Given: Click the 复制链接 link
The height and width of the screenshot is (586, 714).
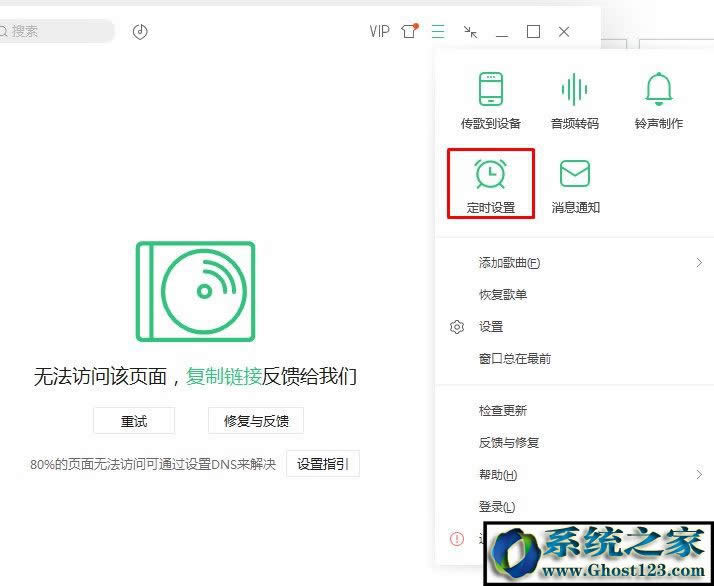Looking at the screenshot, I should [224, 377].
